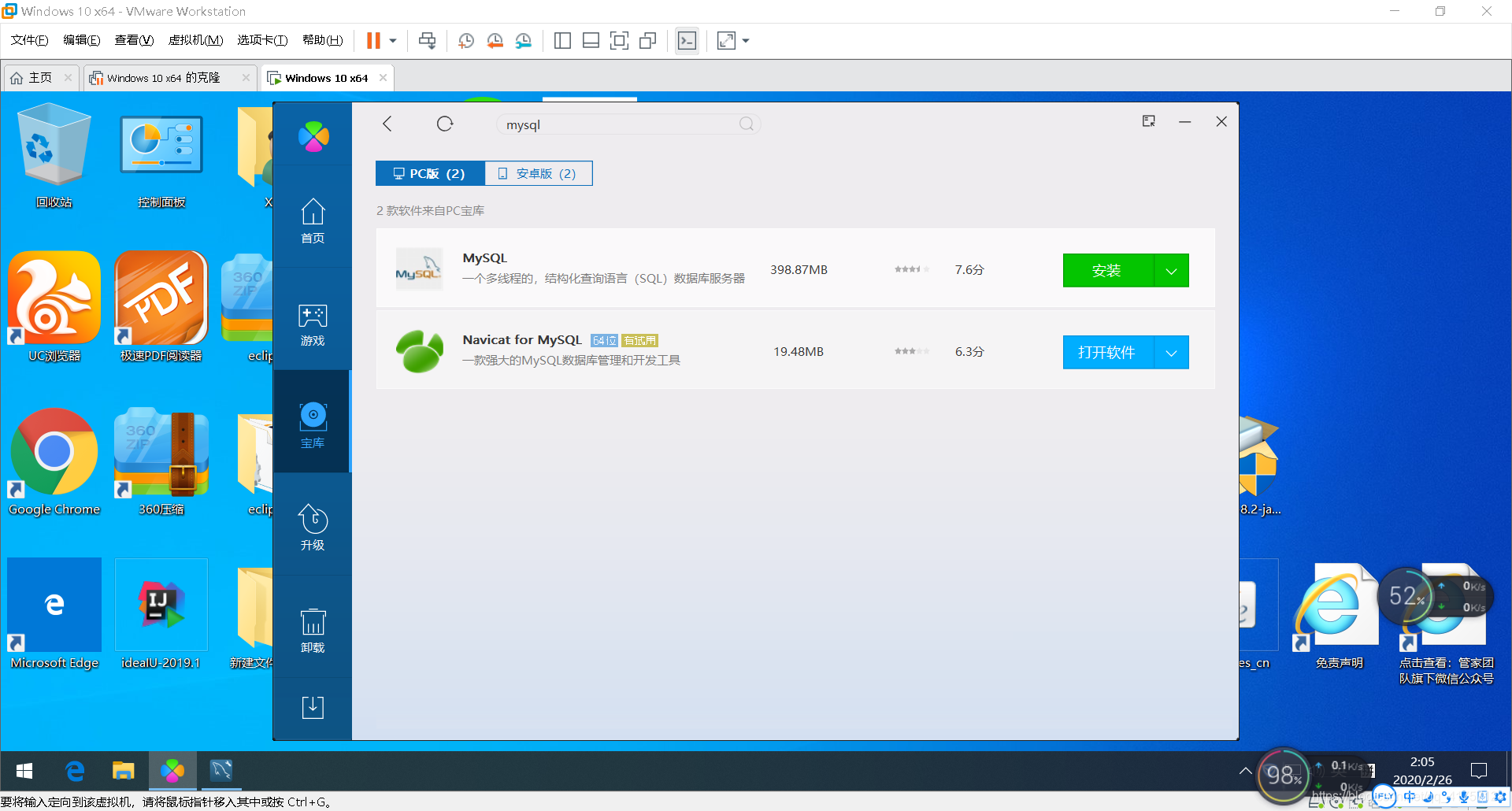Take a VM snapshot
1512x811 pixels.
coord(466,40)
